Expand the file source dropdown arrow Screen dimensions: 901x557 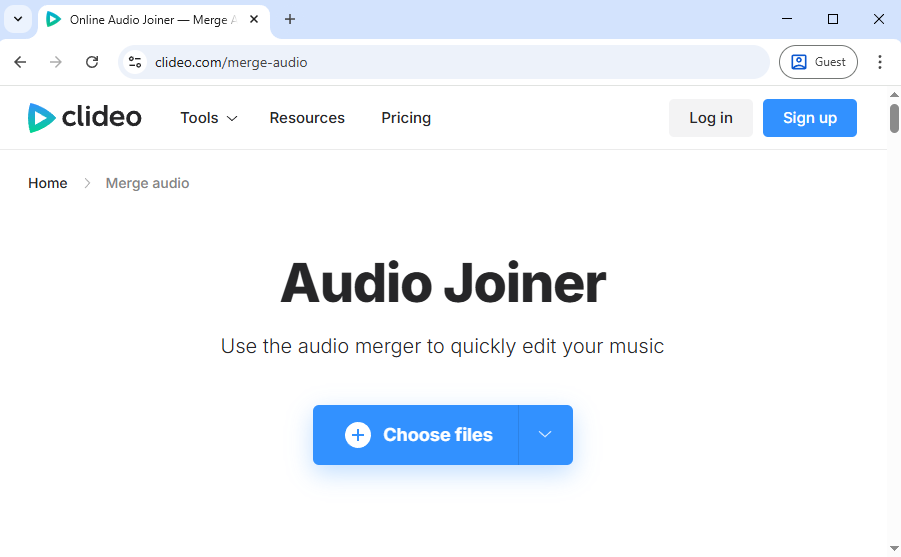click(545, 435)
